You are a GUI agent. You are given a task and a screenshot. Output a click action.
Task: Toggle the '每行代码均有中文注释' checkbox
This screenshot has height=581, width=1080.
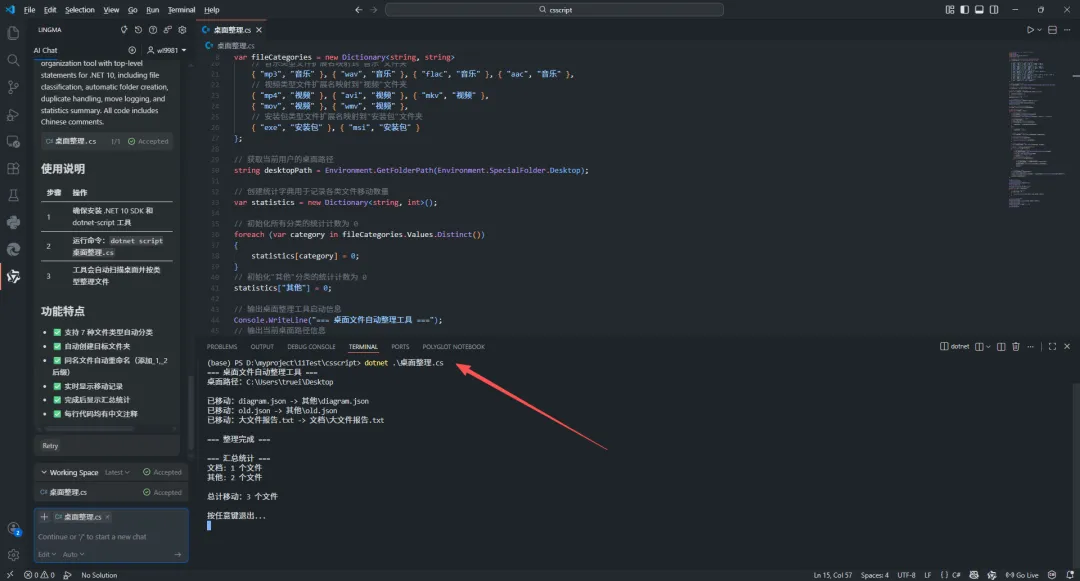coord(57,414)
